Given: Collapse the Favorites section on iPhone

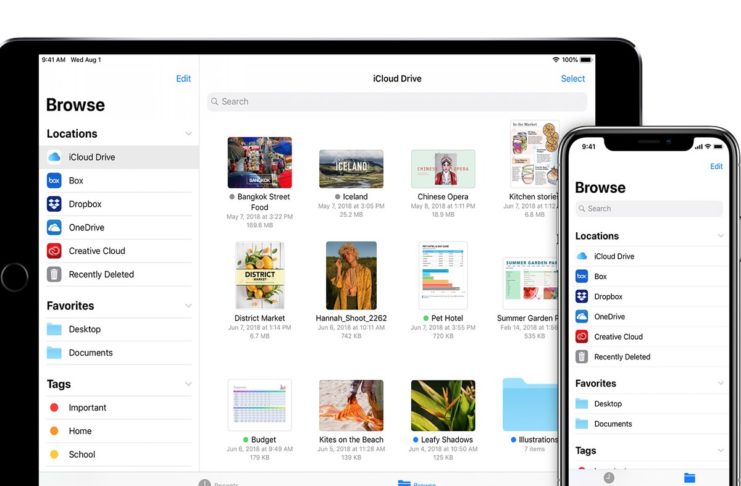Looking at the screenshot, I should tap(721, 383).
